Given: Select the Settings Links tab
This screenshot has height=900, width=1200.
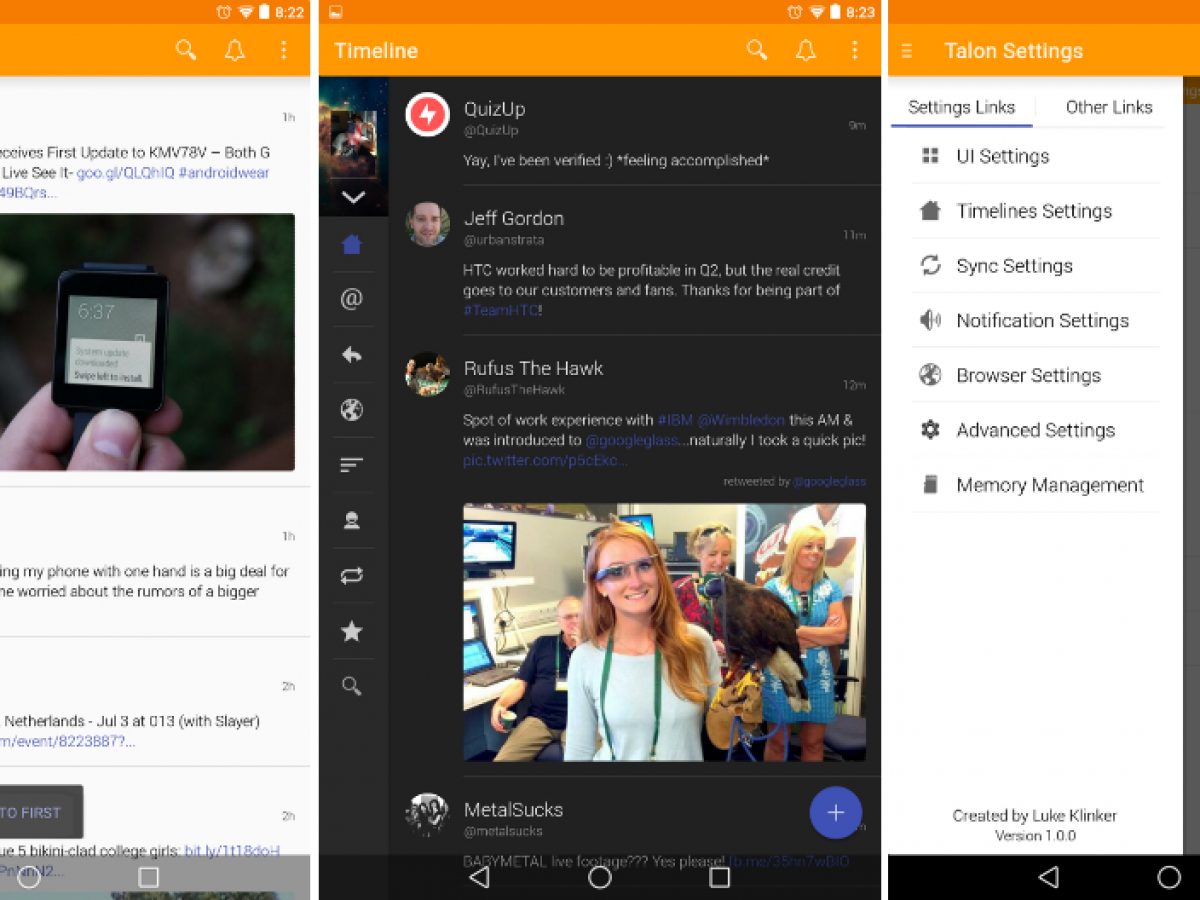Looking at the screenshot, I should (961, 107).
